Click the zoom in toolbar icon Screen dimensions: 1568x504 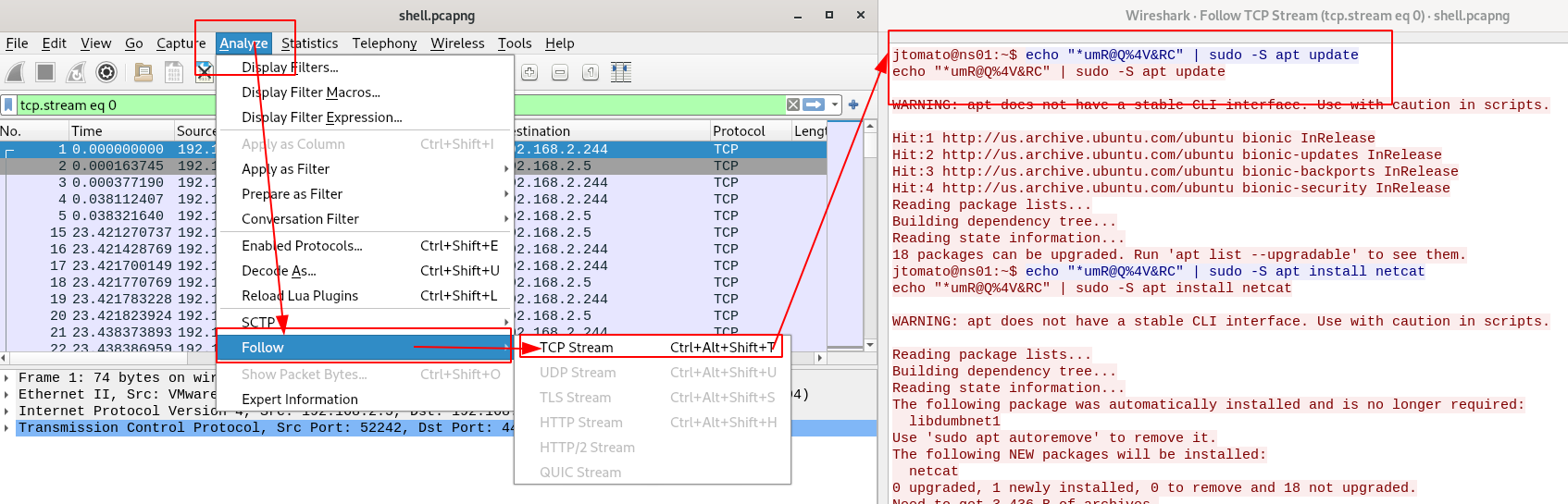[529, 72]
